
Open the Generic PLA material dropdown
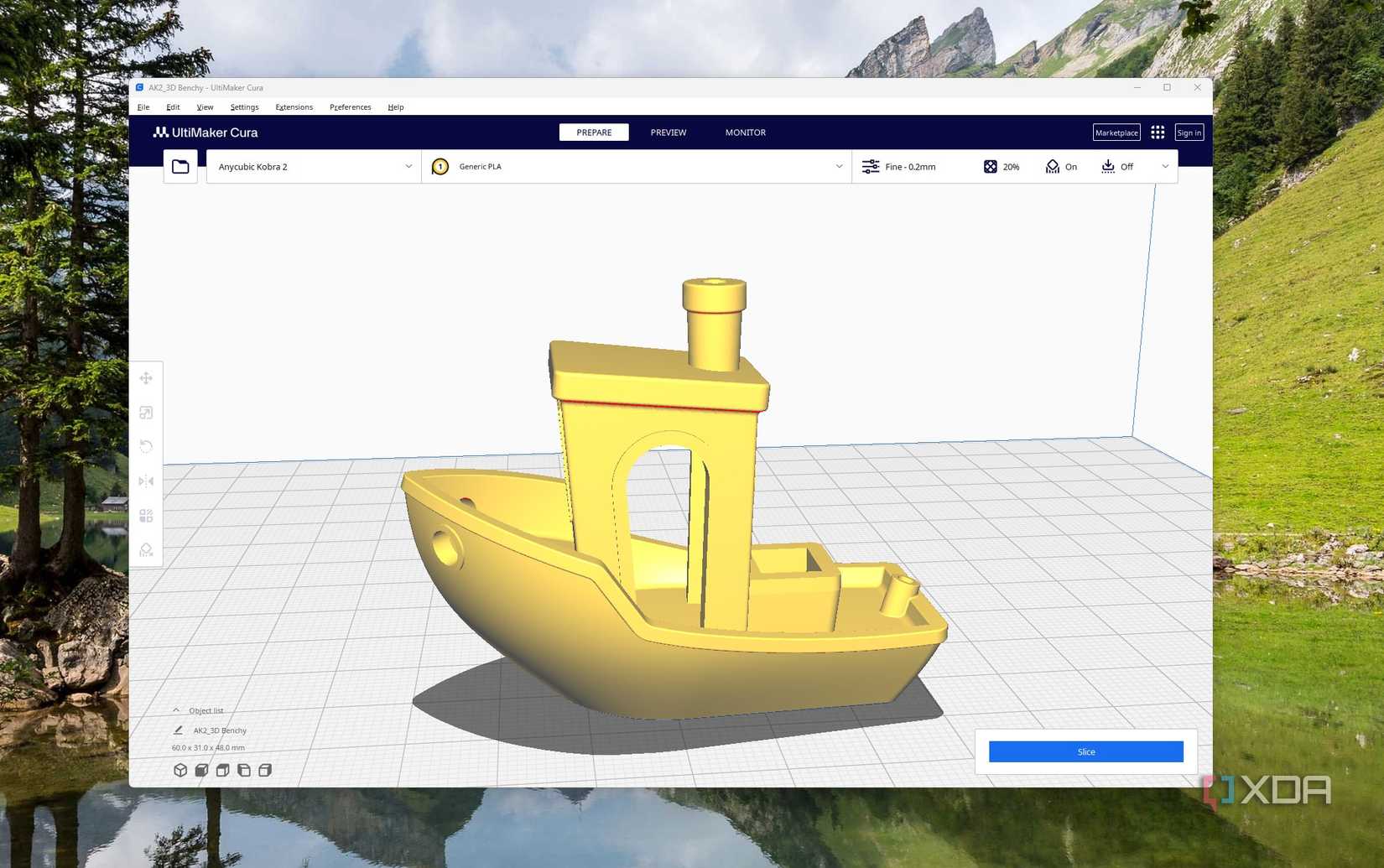636,166
